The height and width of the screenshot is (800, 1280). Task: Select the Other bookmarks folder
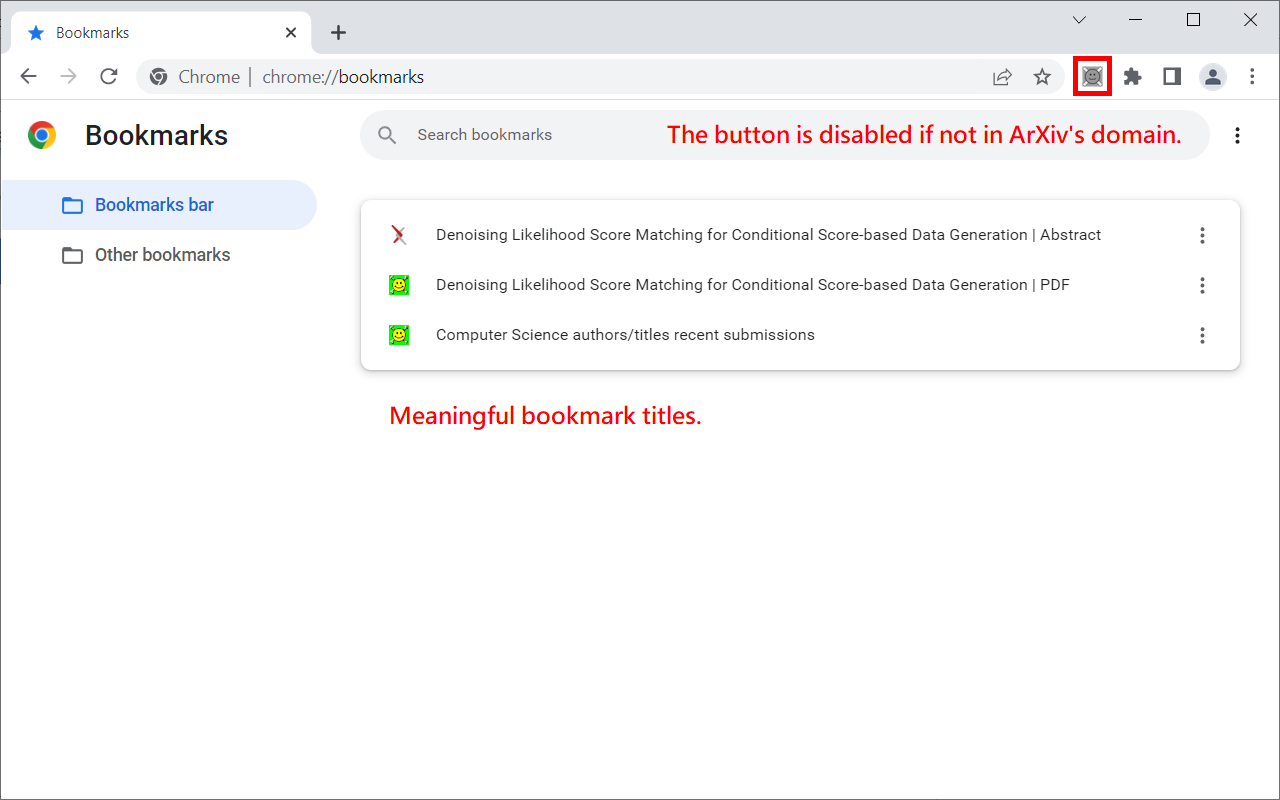[162, 255]
